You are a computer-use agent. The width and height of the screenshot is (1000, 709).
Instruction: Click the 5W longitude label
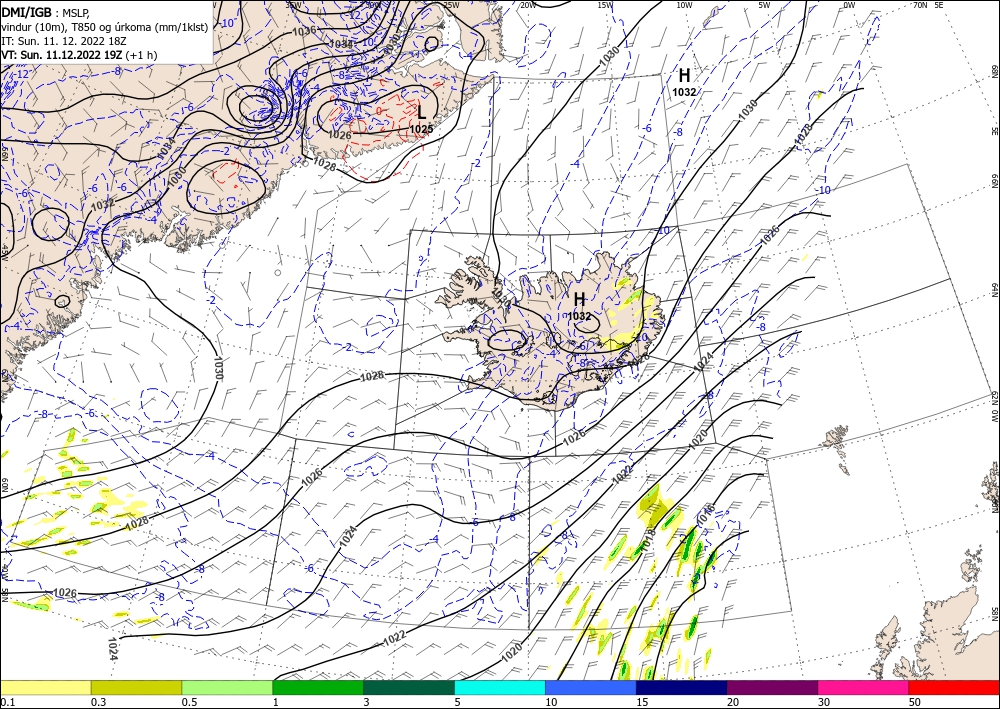click(x=764, y=5)
